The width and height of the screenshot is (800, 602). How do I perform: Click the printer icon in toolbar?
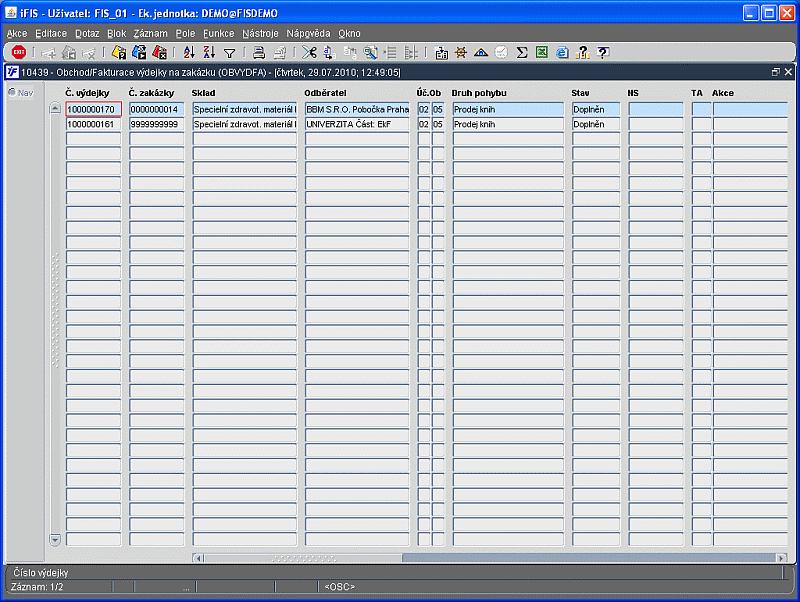coord(259,52)
